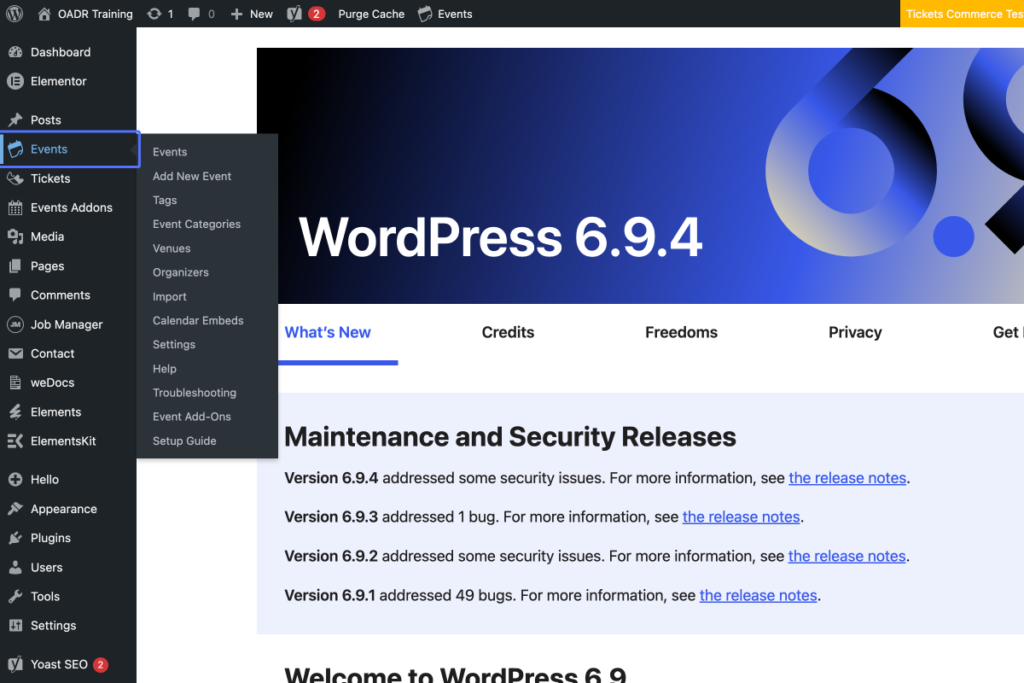Click the Events label in sidebar
This screenshot has width=1024, height=683.
pos(49,149)
